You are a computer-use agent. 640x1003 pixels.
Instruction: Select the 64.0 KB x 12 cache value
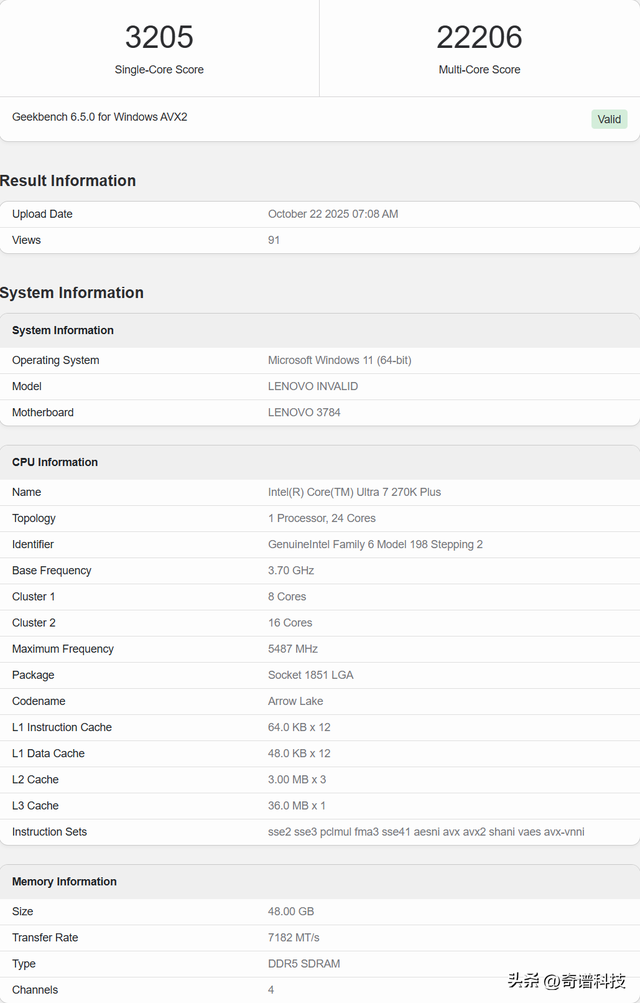coord(299,728)
